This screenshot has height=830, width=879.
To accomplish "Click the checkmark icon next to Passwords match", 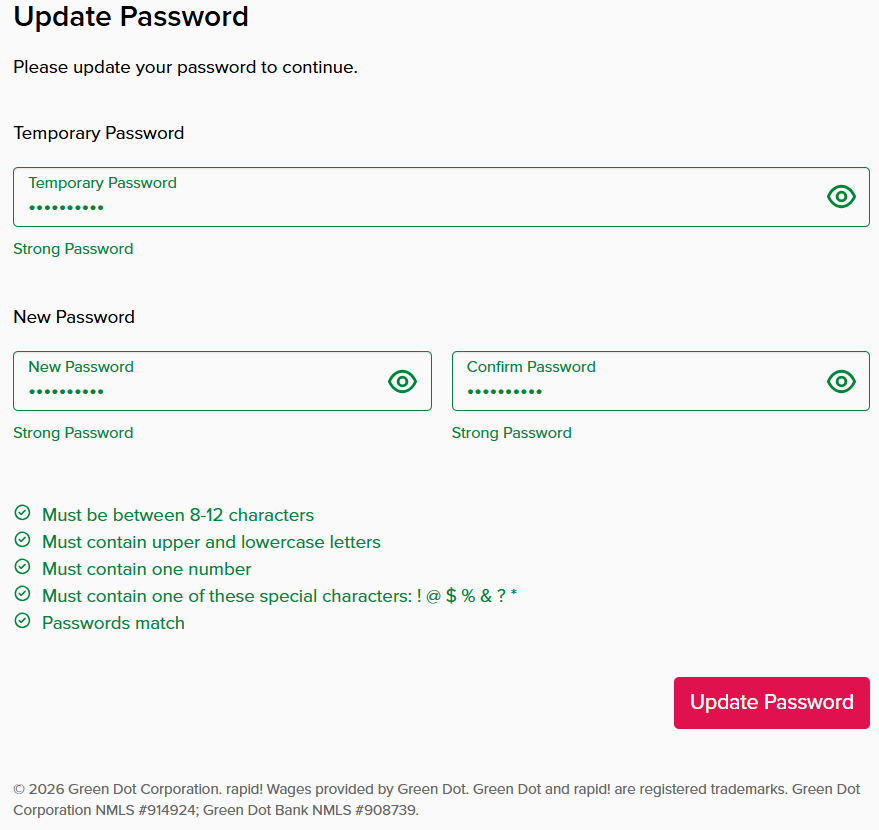I will tap(22, 621).
